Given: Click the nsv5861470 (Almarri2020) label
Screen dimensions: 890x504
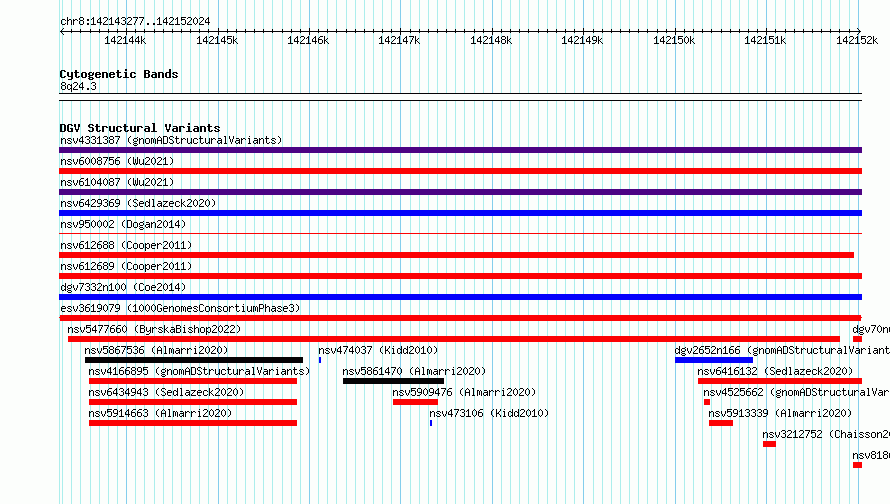Looking at the screenshot, I should 414,371.
